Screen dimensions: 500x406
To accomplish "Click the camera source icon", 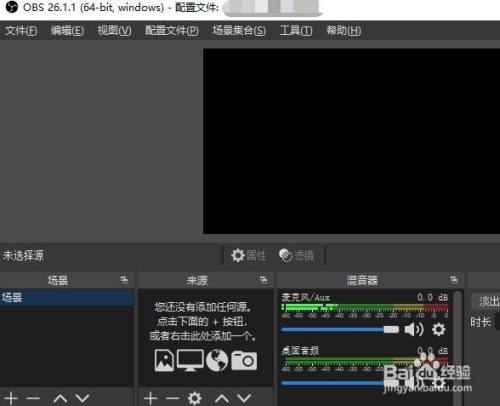I will click(244, 361).
